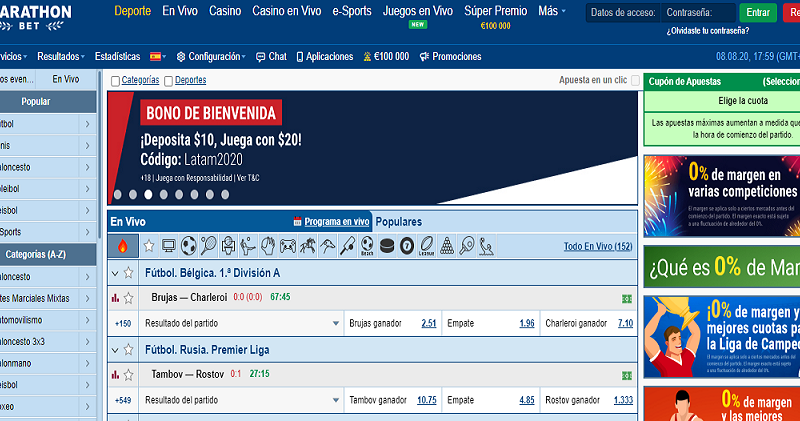The image size is (800, 421).
Task: Filter live events by football icon
Action: [x=188, y=246]
